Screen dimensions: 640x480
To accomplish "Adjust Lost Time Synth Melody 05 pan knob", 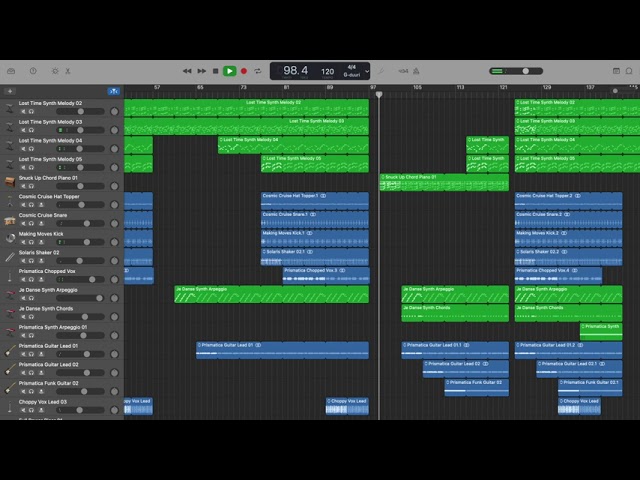I will (114, 167).
